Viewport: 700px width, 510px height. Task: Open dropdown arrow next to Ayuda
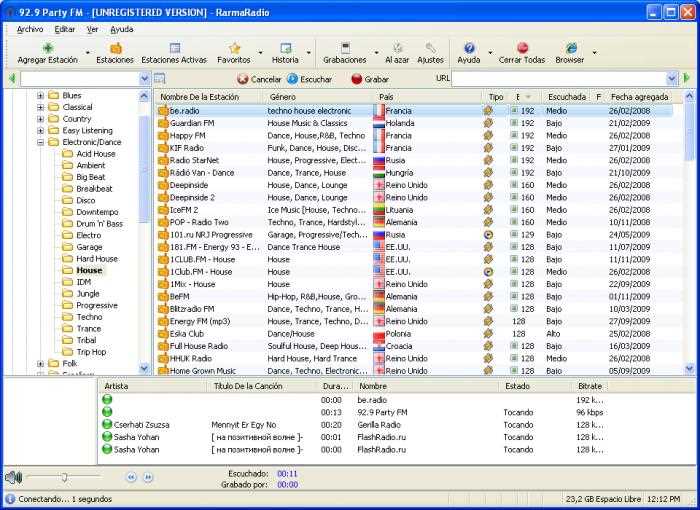pos(490,53)
